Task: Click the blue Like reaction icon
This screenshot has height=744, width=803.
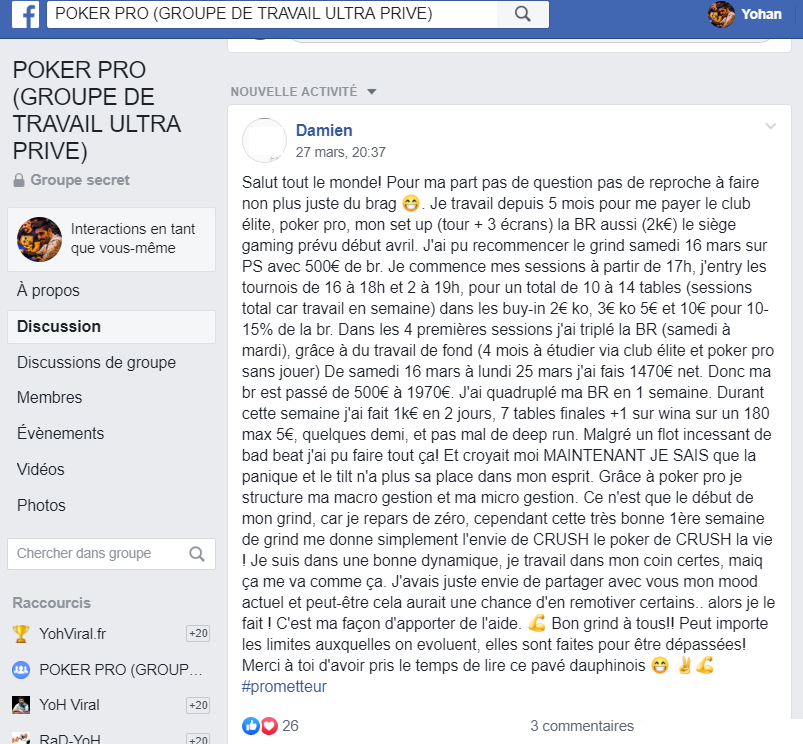Action: coord(251,726)
